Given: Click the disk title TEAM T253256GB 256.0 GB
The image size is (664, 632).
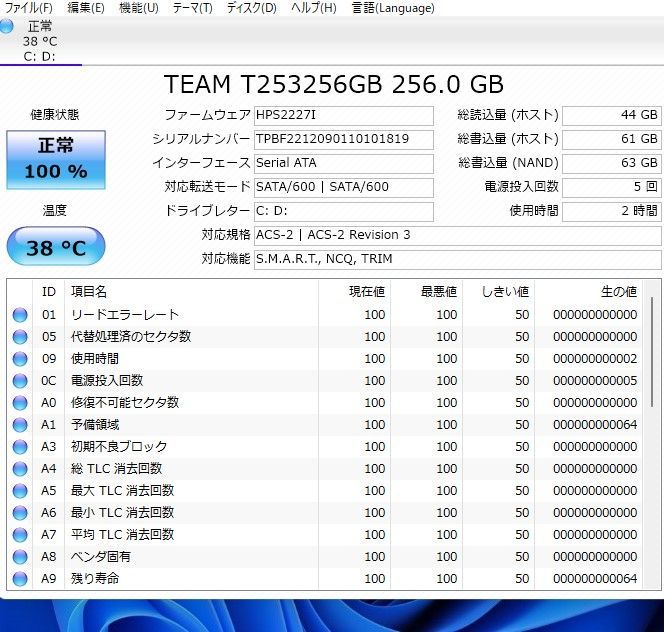Looking at the screenshot, I should 334,84.
